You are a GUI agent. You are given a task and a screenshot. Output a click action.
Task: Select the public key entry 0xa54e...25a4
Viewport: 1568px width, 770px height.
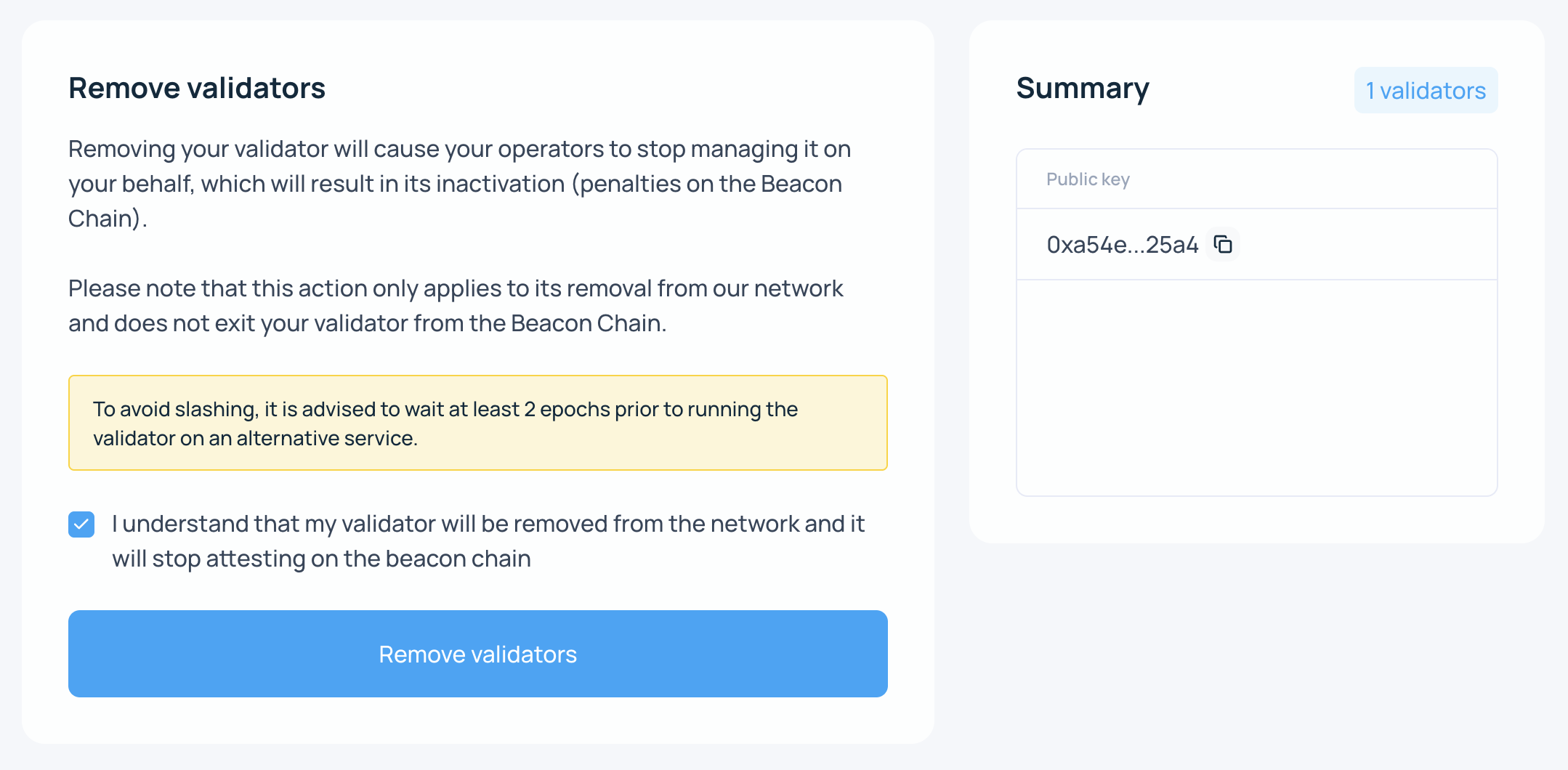[x=1121, y=245]
